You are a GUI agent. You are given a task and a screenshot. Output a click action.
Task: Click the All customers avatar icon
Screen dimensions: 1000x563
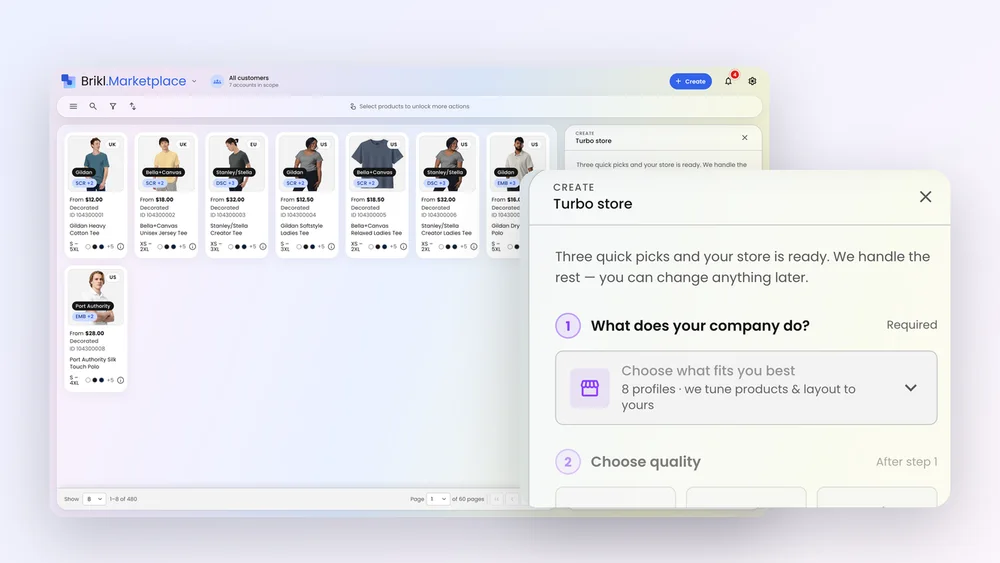[217, 81]
